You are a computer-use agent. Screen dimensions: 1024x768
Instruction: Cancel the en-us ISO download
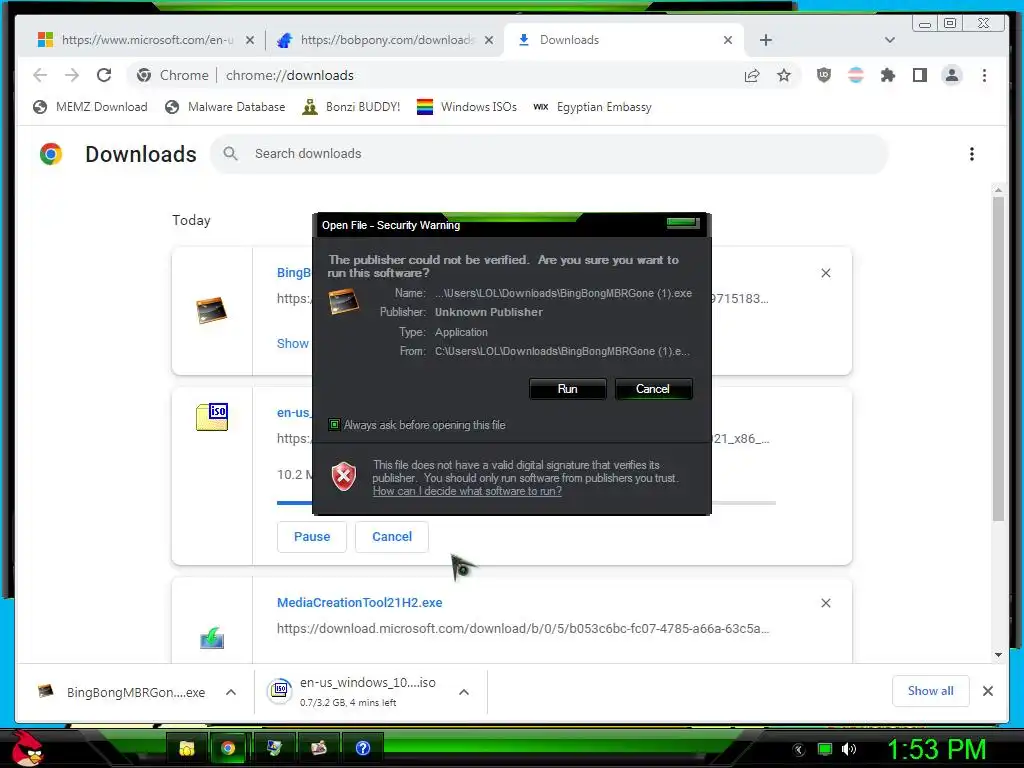tap(392, 537)
